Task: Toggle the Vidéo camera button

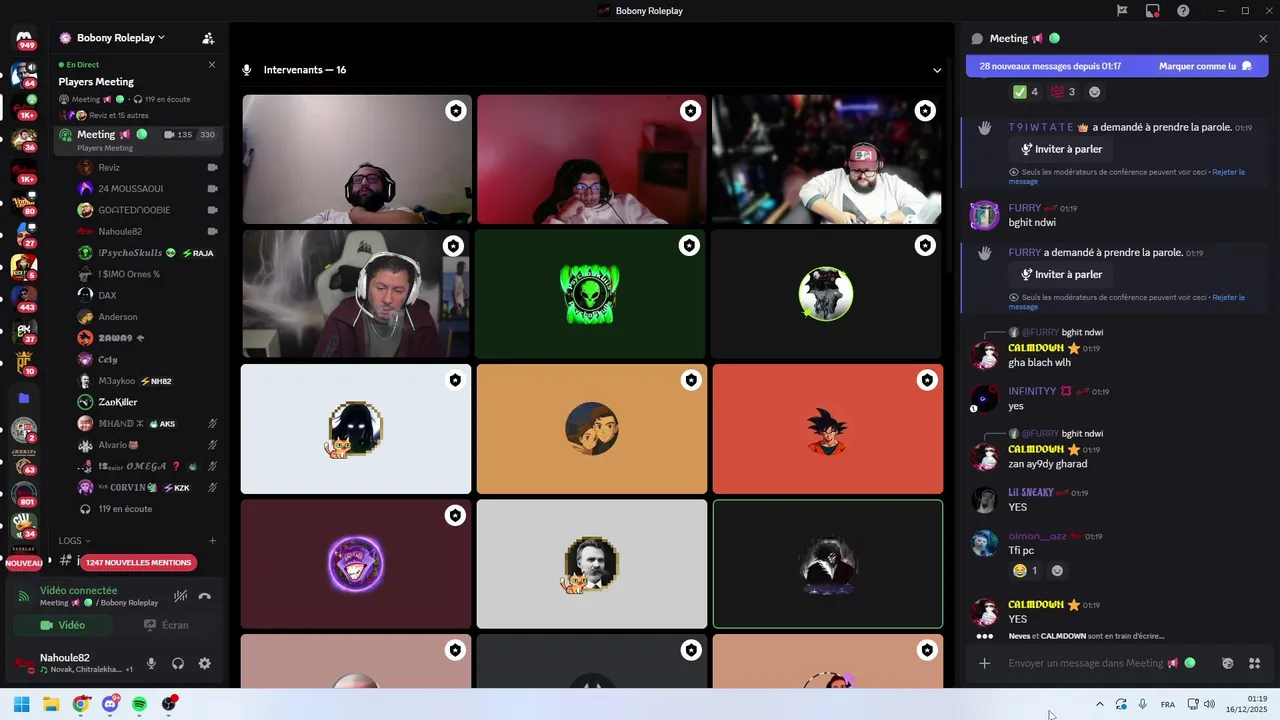Action: [63, 625]
